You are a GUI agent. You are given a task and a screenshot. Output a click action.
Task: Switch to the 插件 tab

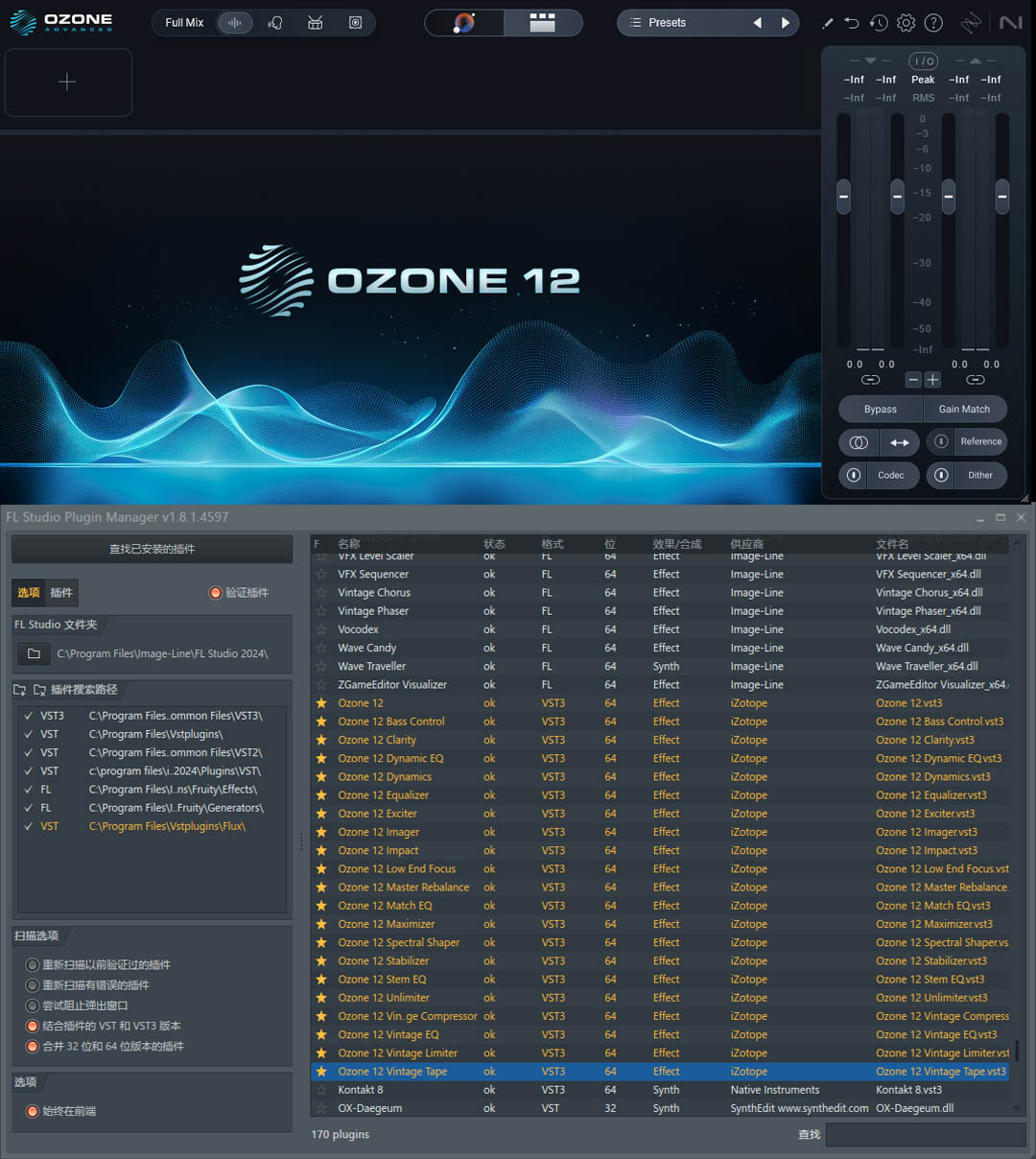coord(61,593)
